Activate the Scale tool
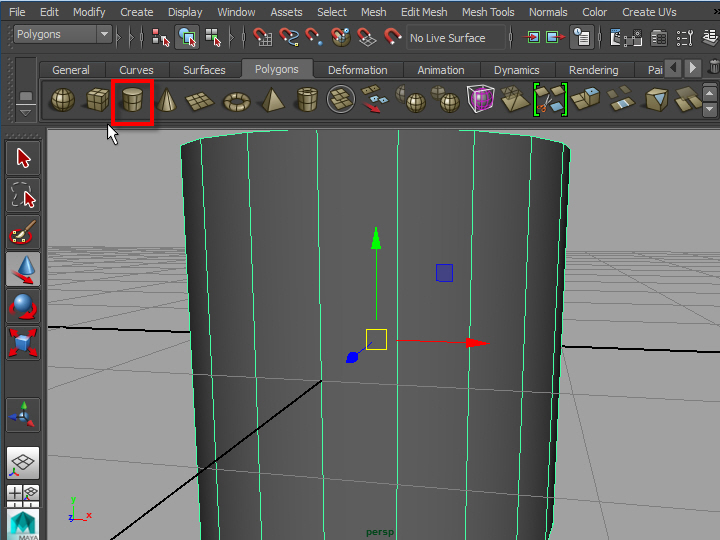Viewport: 720px width, 540px height. 23,343
